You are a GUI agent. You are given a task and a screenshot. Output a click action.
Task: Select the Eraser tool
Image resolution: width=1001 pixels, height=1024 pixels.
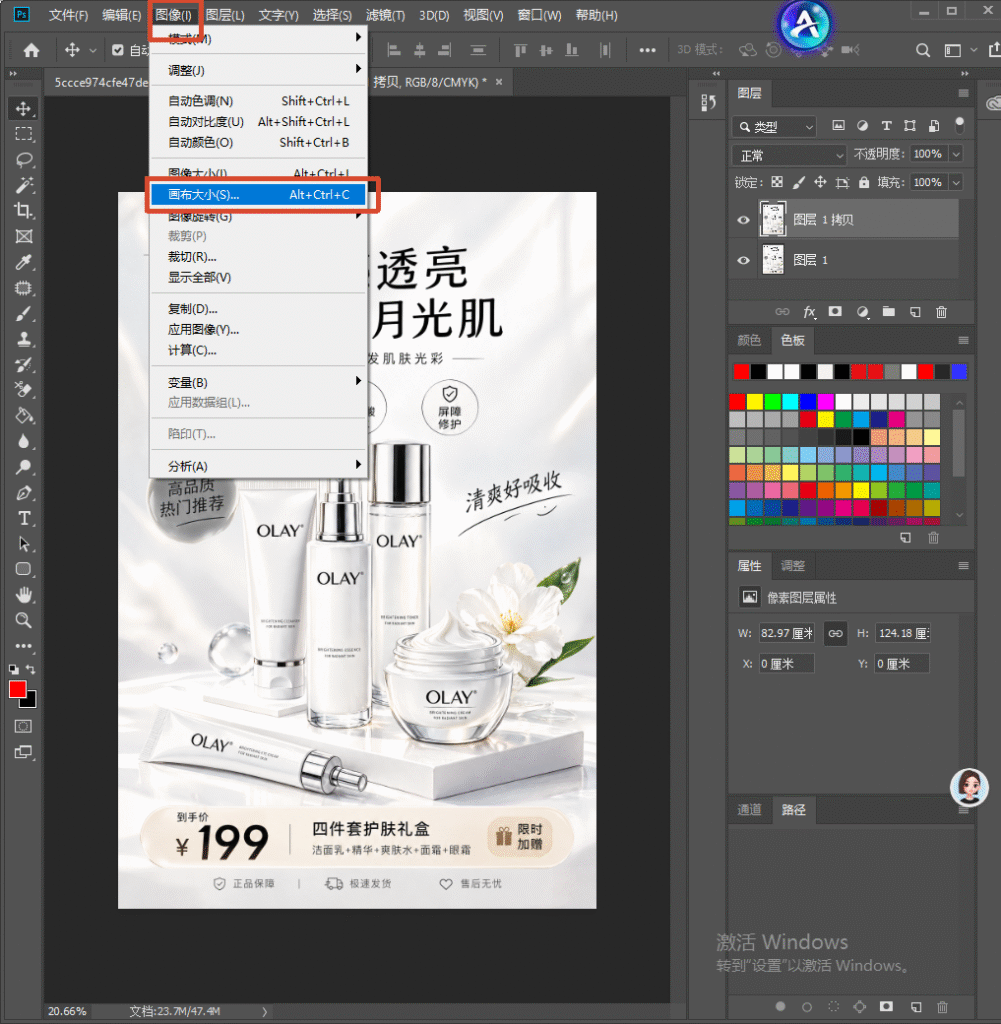coord(24,390)
